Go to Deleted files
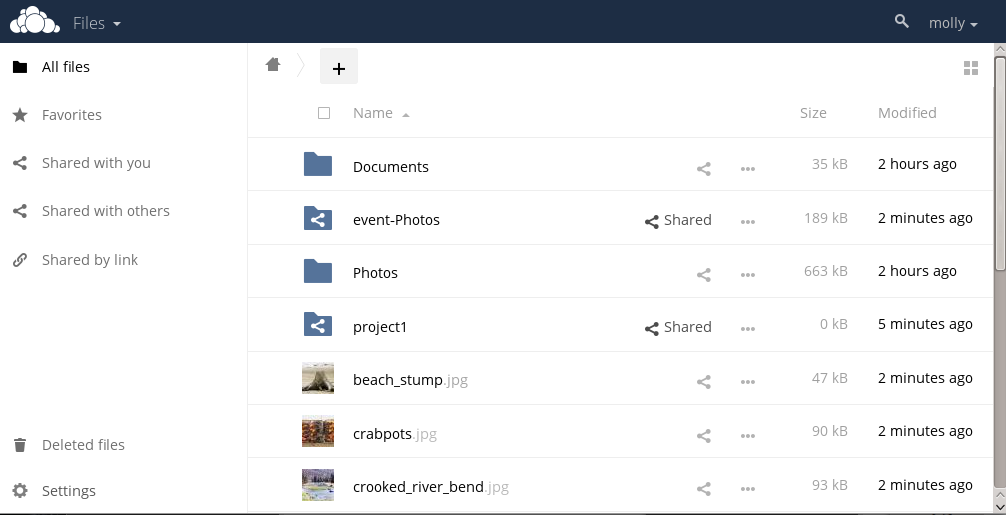This screenshot has height=515, width=1006. tap(83, 445)
